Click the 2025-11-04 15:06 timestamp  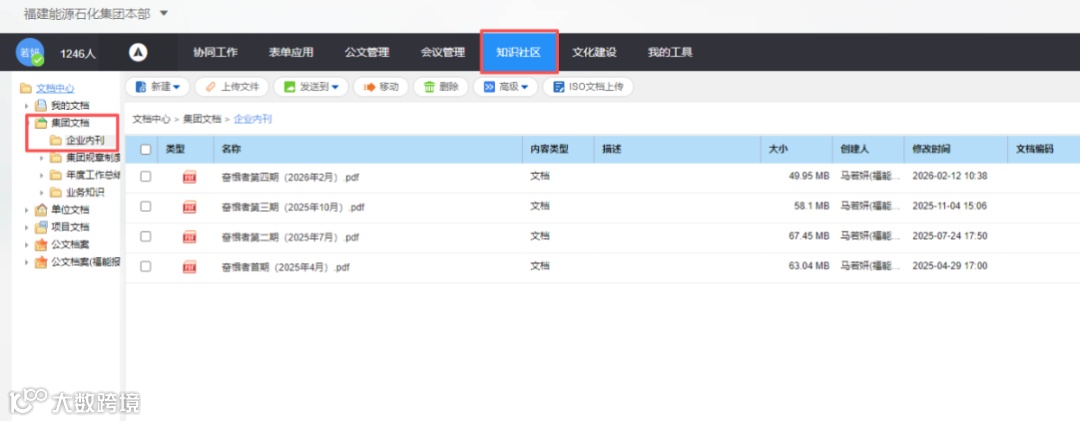[950, 206]
